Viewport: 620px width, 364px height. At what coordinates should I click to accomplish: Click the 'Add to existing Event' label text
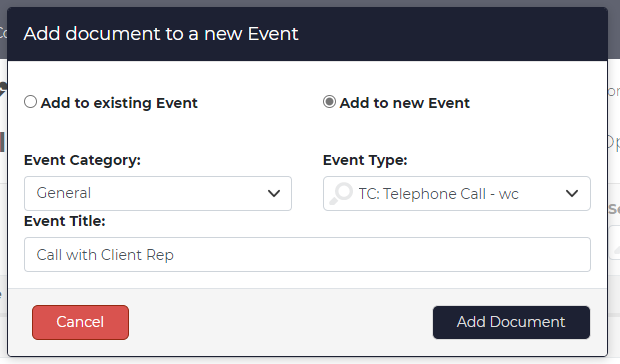[119, 103]
